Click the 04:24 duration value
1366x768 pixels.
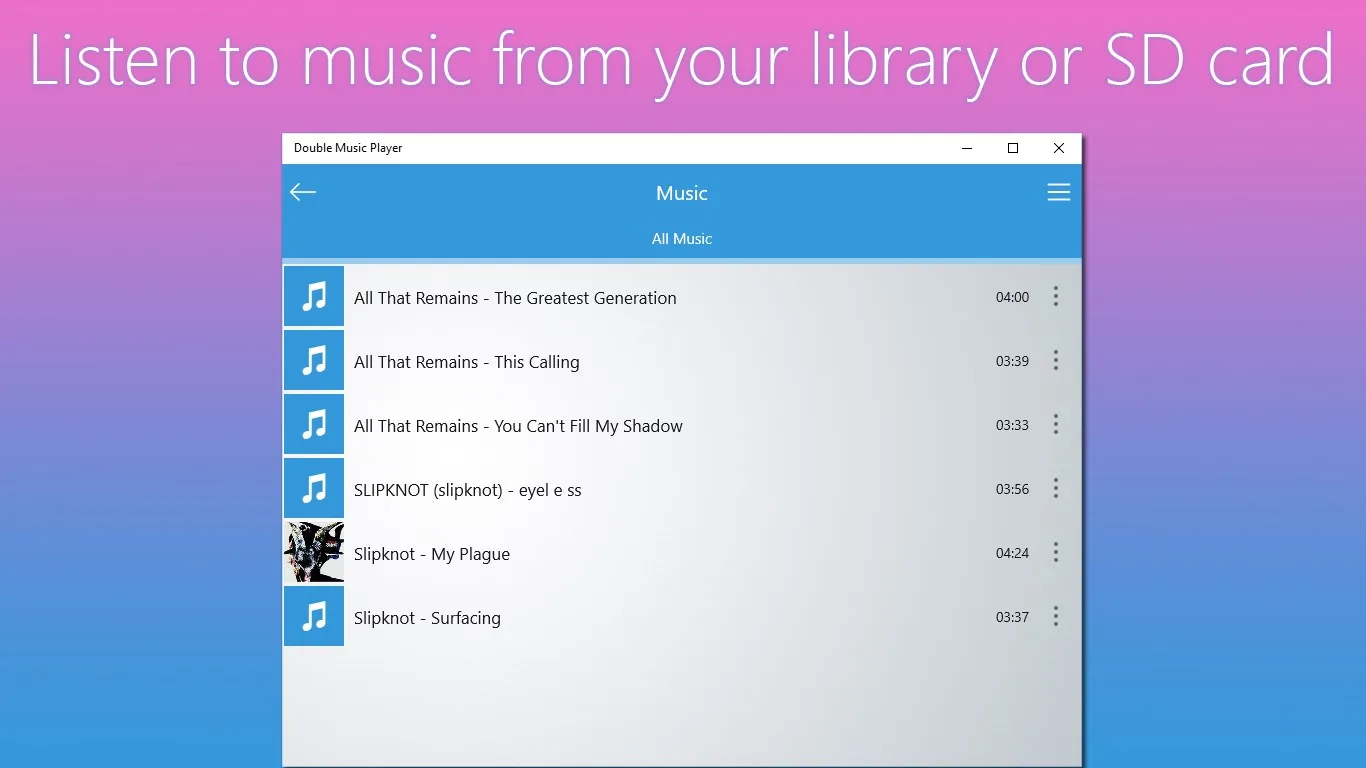1012,553
